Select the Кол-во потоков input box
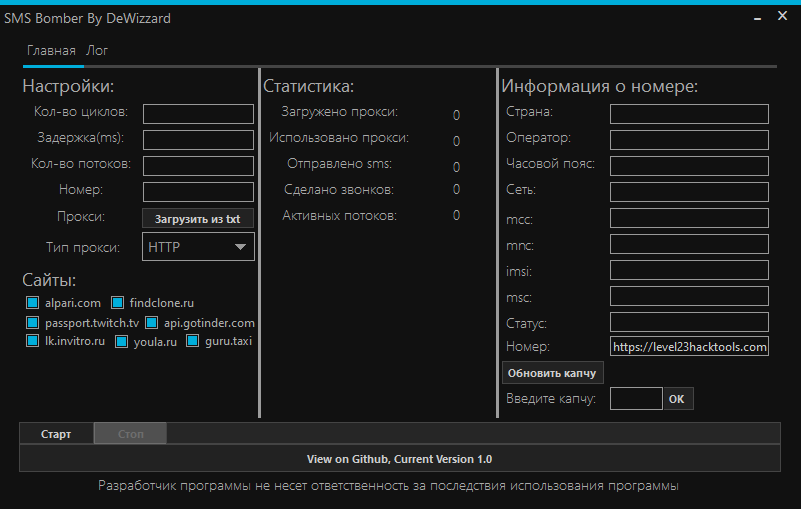This screenshot has width=801, height=509. 198,166
